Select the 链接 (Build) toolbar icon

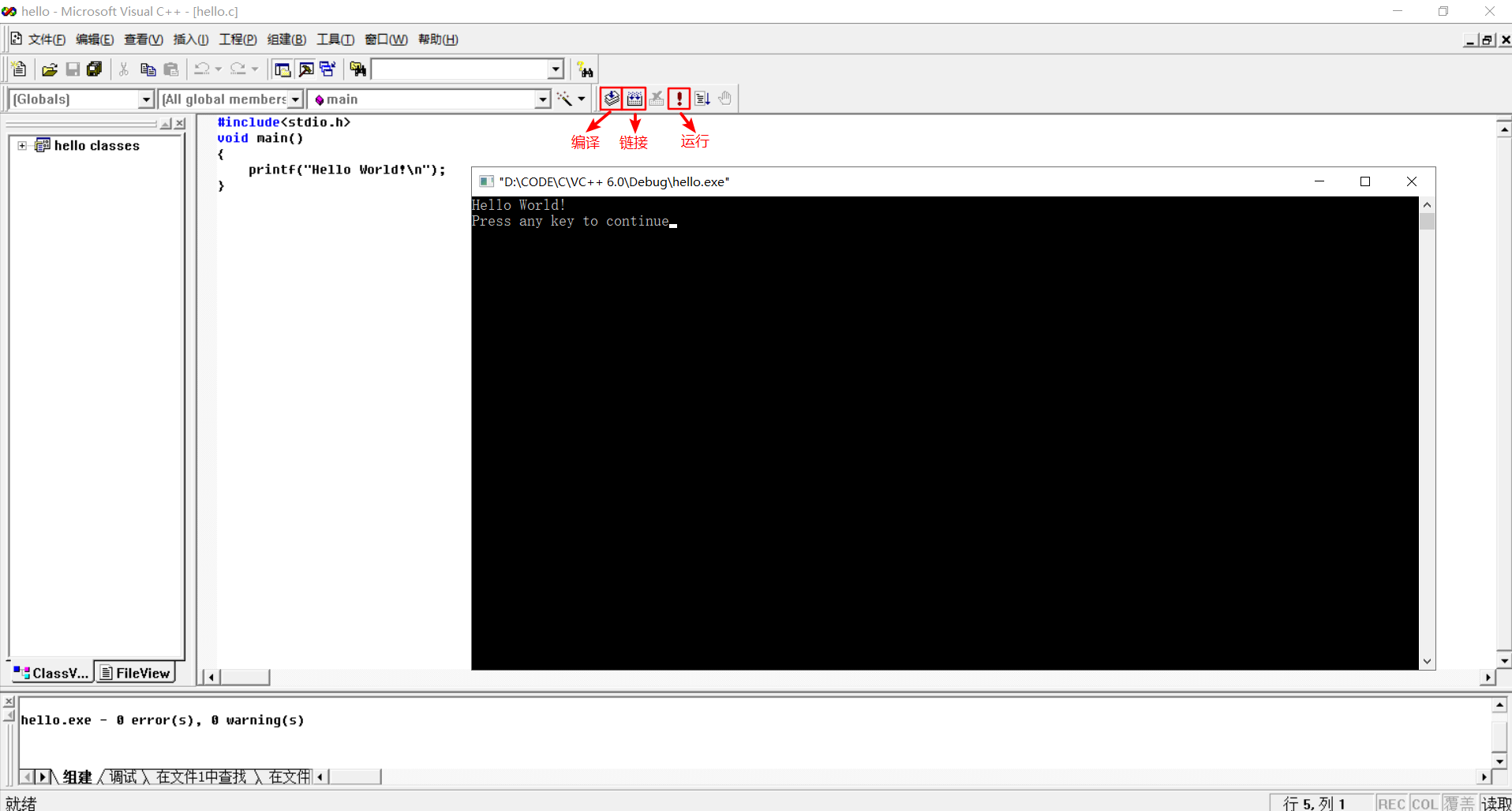634,98
